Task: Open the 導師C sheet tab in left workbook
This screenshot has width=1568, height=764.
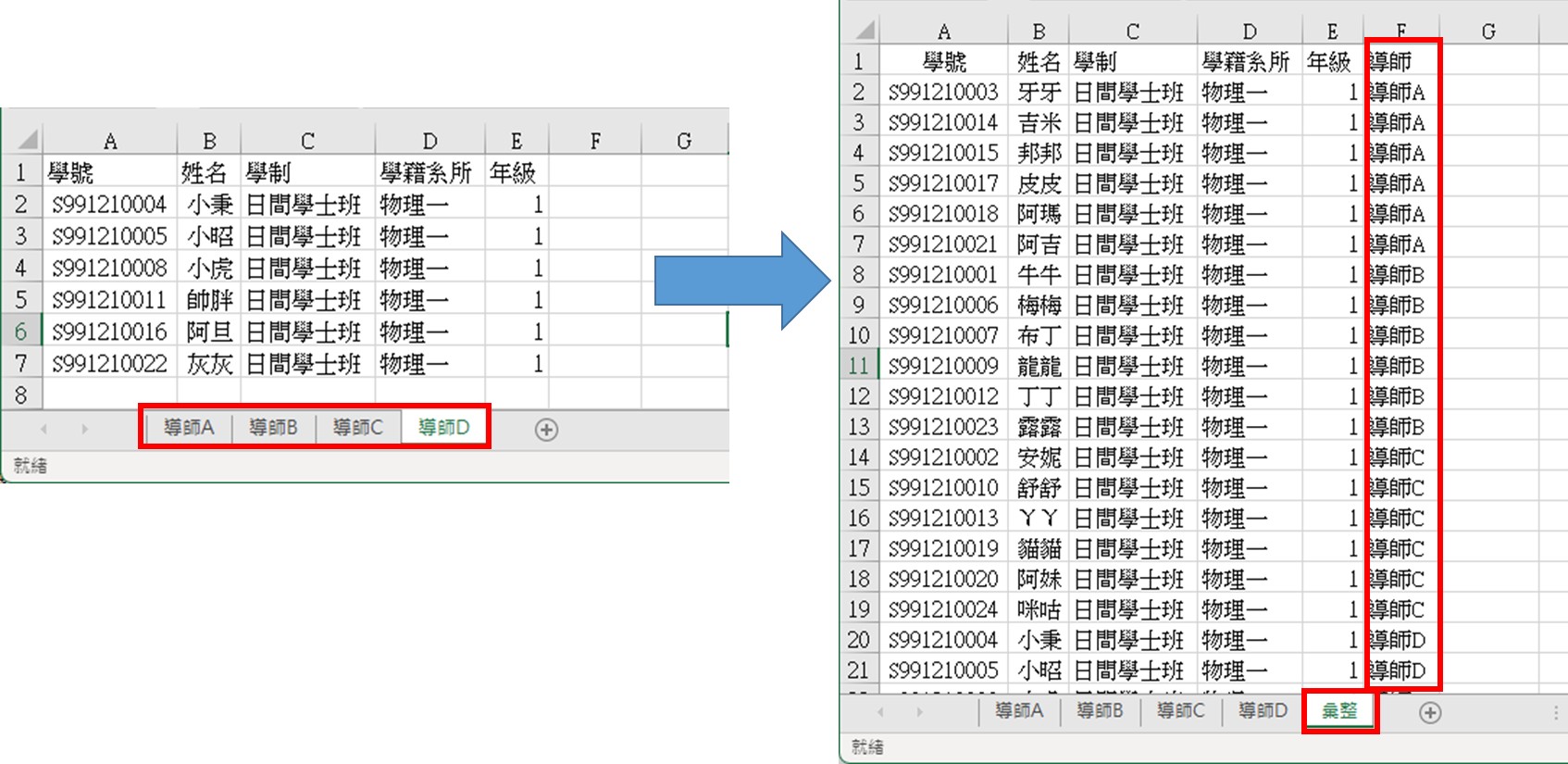Action: 357,428
